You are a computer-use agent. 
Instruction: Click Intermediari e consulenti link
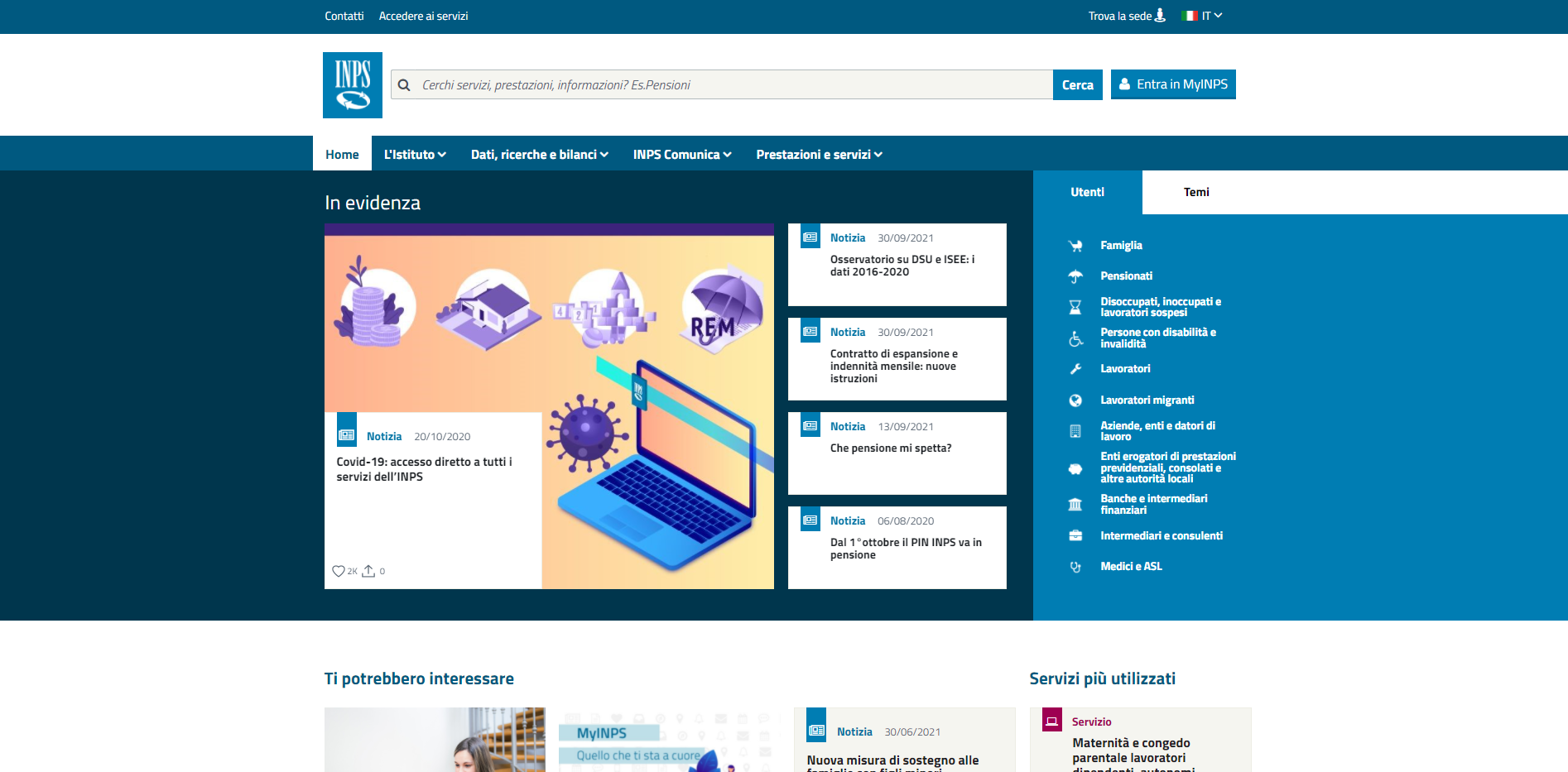1162,536
